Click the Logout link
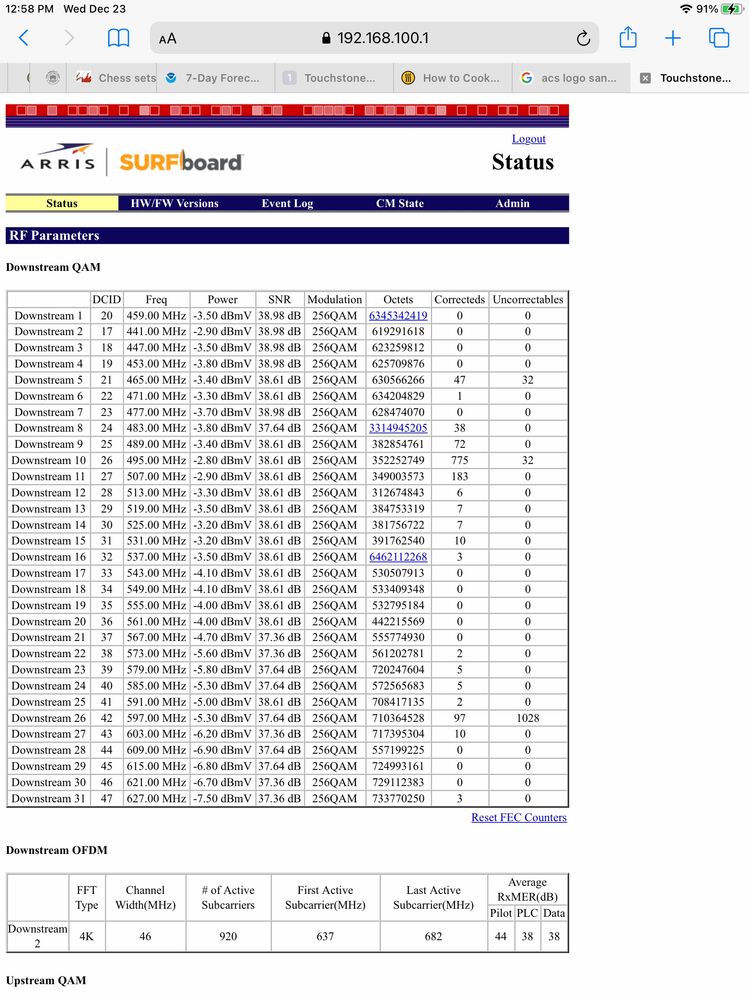 [x=528, y=139]
